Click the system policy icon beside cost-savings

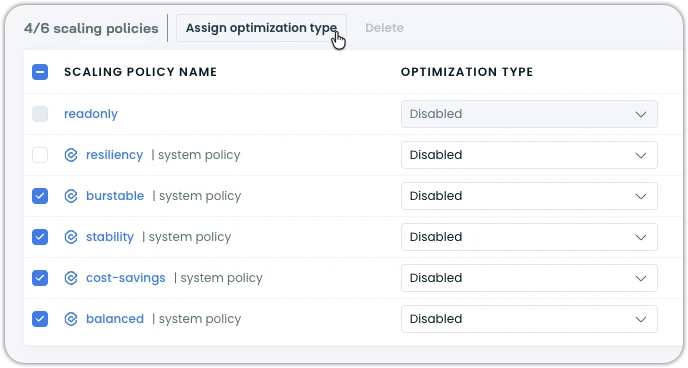(71, 278)
